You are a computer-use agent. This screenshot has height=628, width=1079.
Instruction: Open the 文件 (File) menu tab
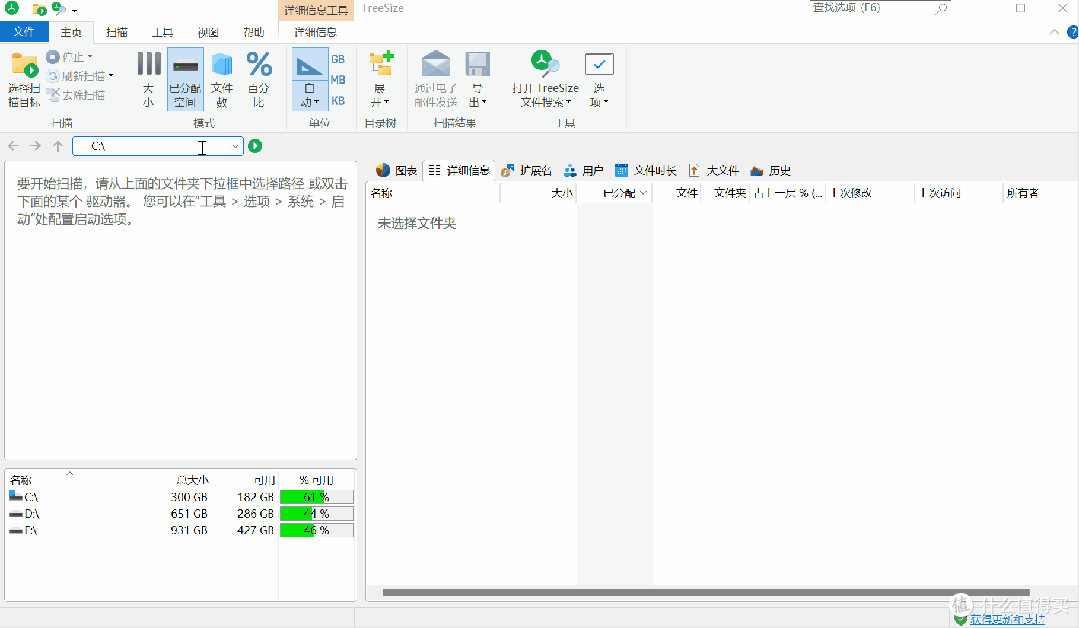[24, 32]
